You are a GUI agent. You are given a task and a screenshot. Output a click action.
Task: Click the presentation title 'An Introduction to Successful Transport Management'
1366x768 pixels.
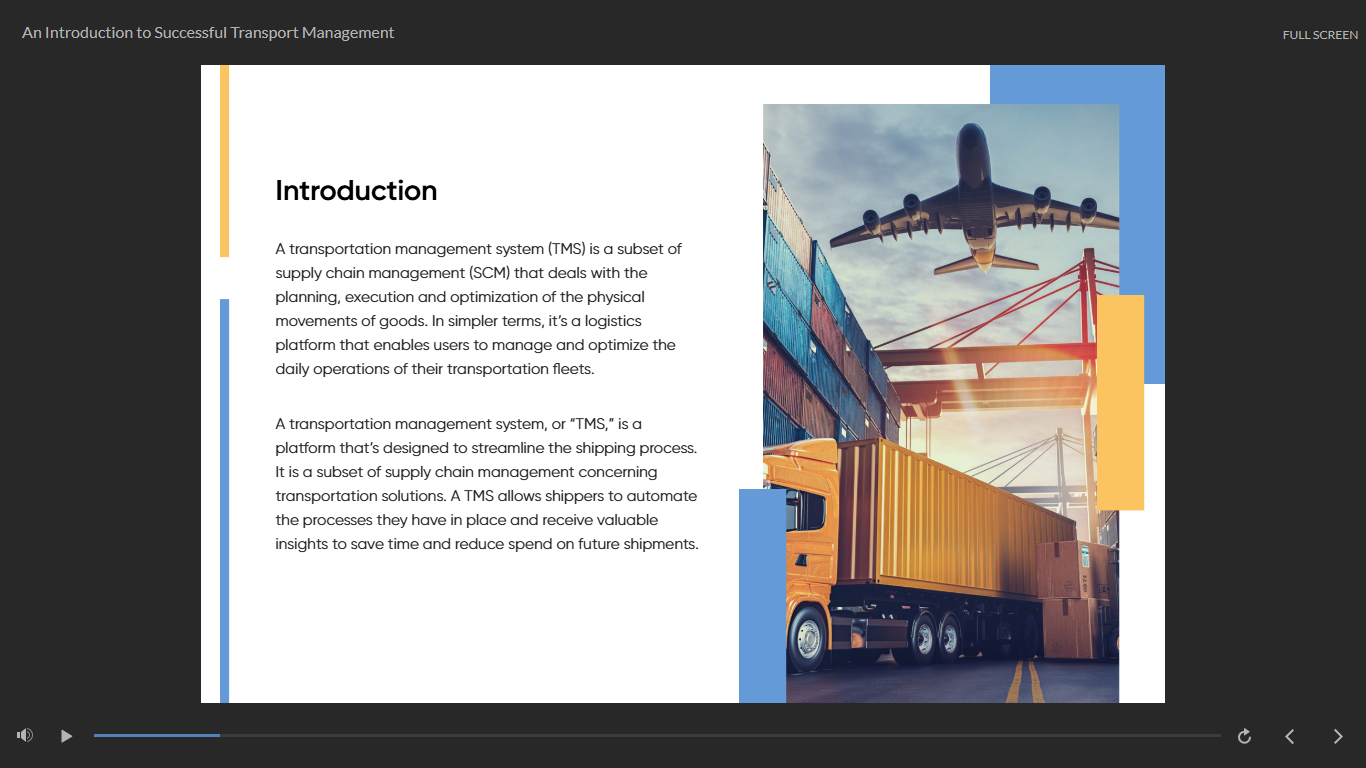(208, 33)
